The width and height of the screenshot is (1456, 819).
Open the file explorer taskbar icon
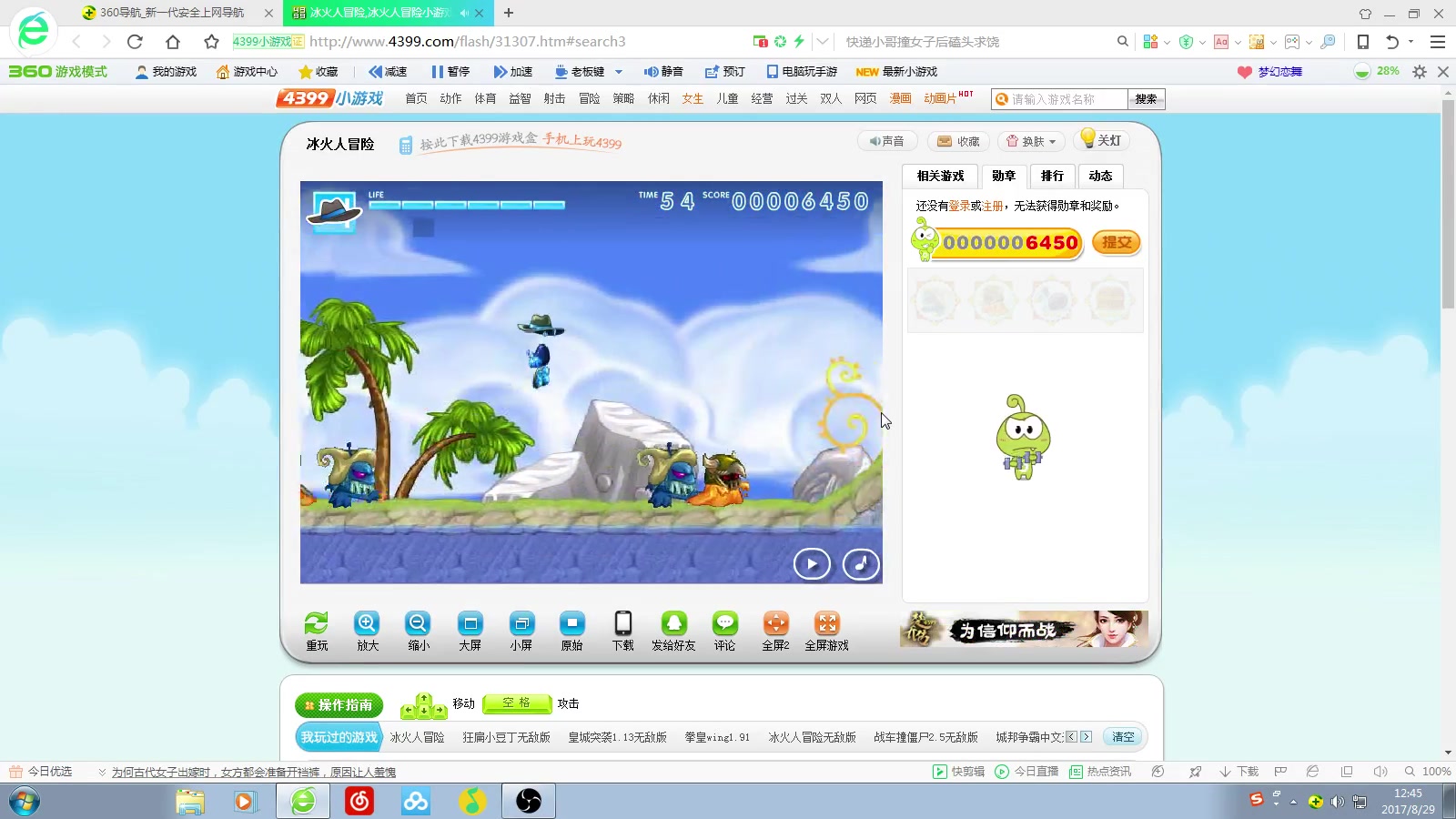(x=190, y=802)
